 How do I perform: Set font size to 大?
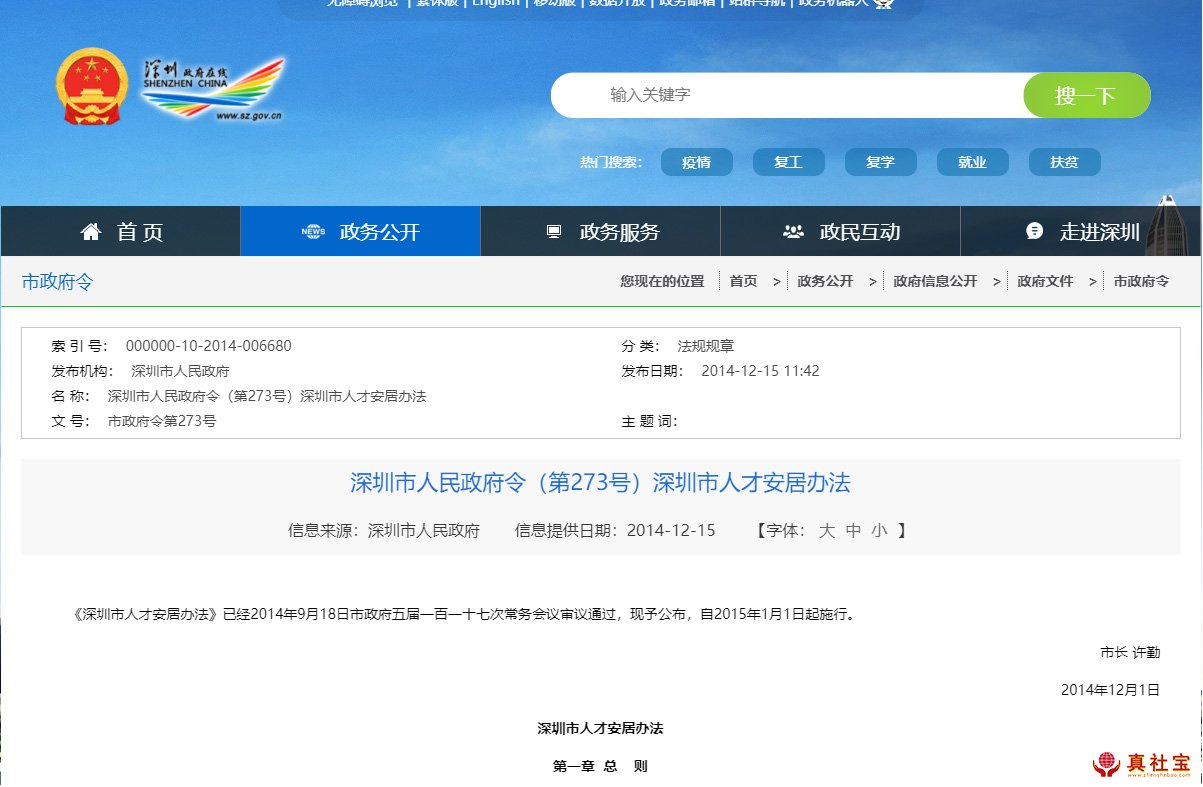pos(826,531)
